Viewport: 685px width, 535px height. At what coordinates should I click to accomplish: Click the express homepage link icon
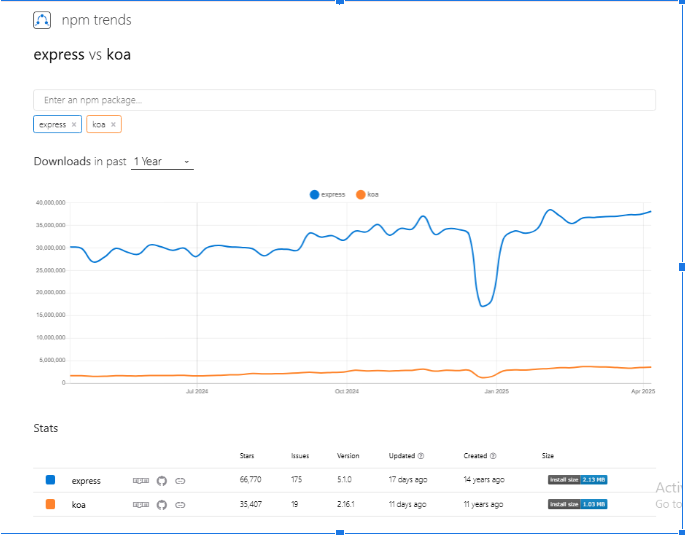tap(180, 480)
